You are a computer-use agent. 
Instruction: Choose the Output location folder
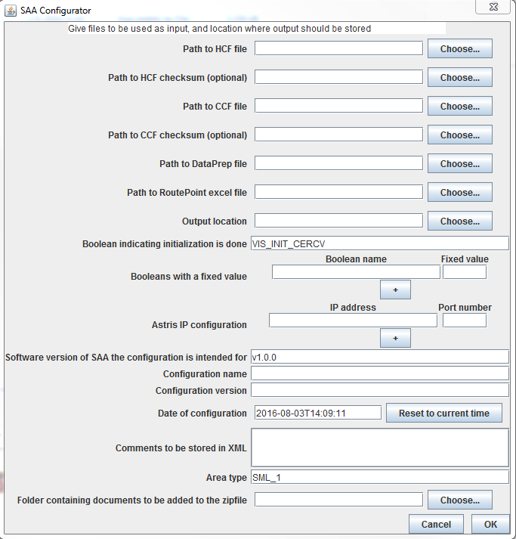(x=460, y=221)
